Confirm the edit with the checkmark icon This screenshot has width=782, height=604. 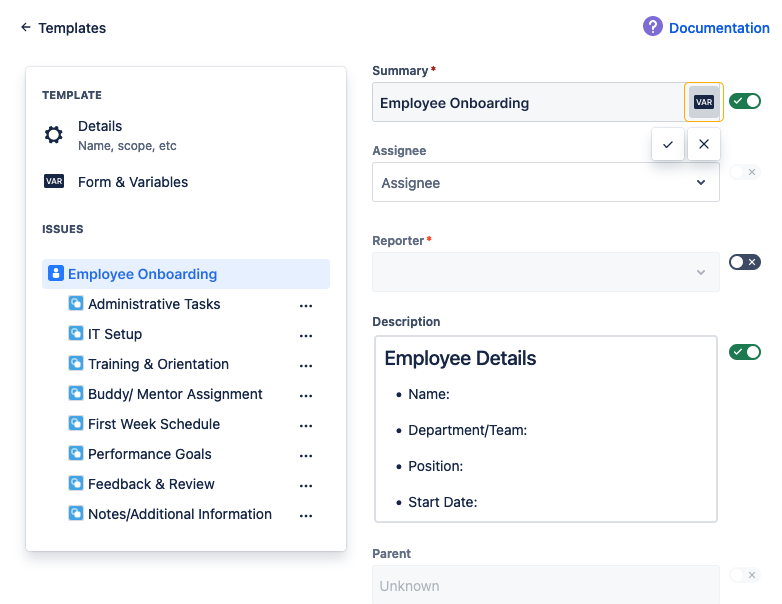pos(668,144)
